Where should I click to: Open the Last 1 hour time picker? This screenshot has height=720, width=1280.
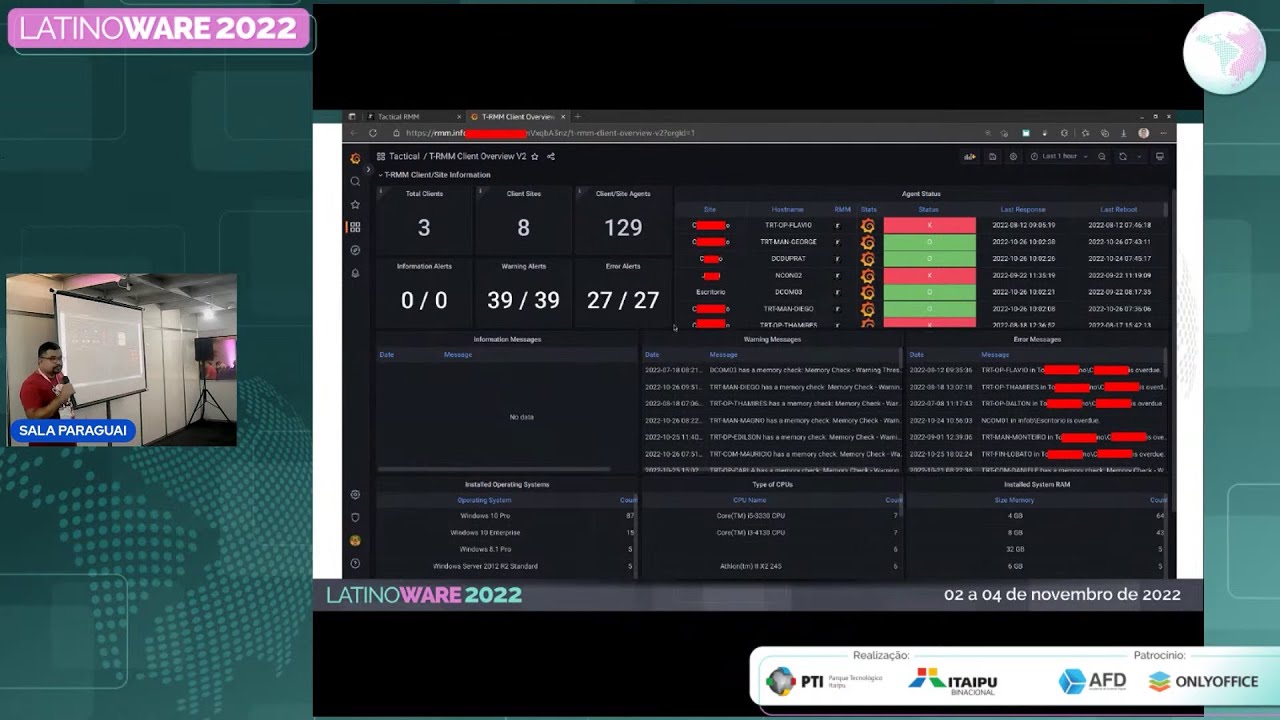coord(1059,156)
